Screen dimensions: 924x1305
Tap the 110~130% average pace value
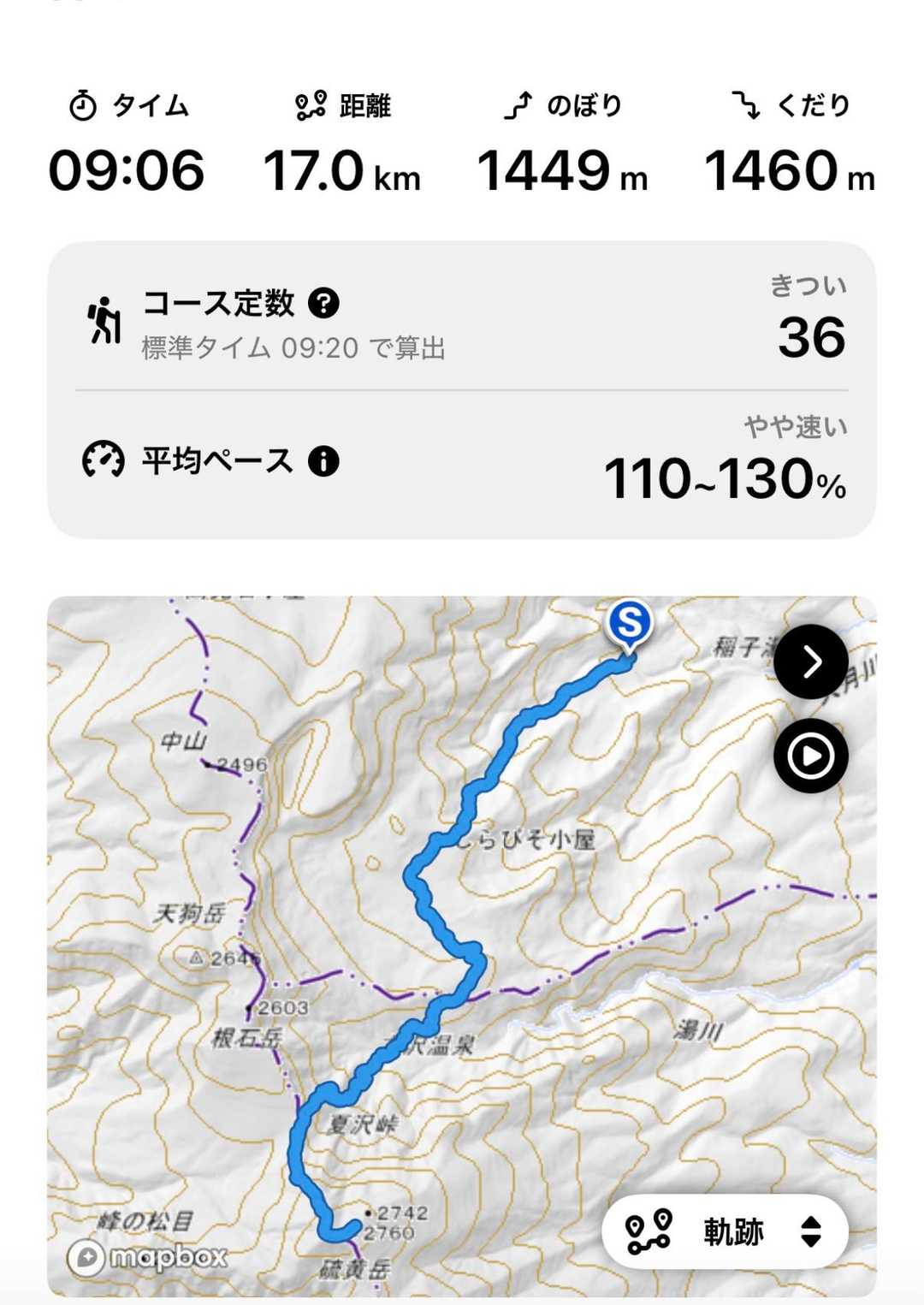tap(725, 478)
